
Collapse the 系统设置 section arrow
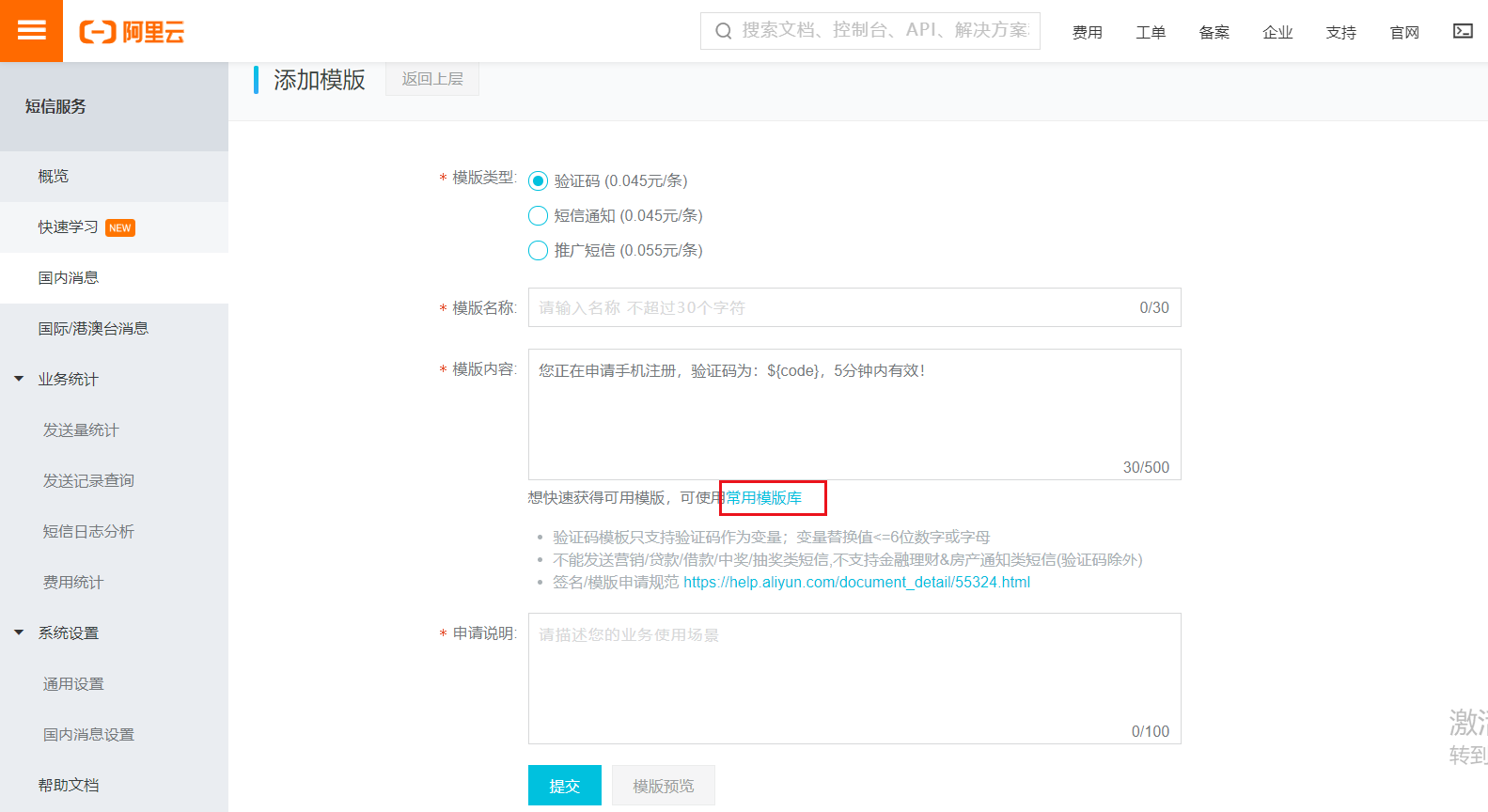tap(19, 632)
